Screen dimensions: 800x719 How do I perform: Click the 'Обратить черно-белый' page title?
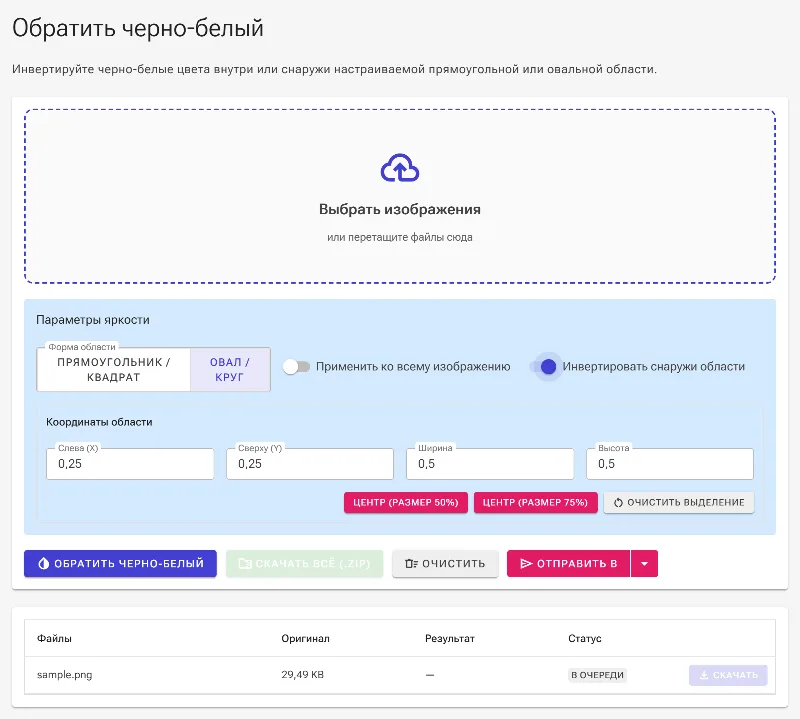[x=138, y=28]
